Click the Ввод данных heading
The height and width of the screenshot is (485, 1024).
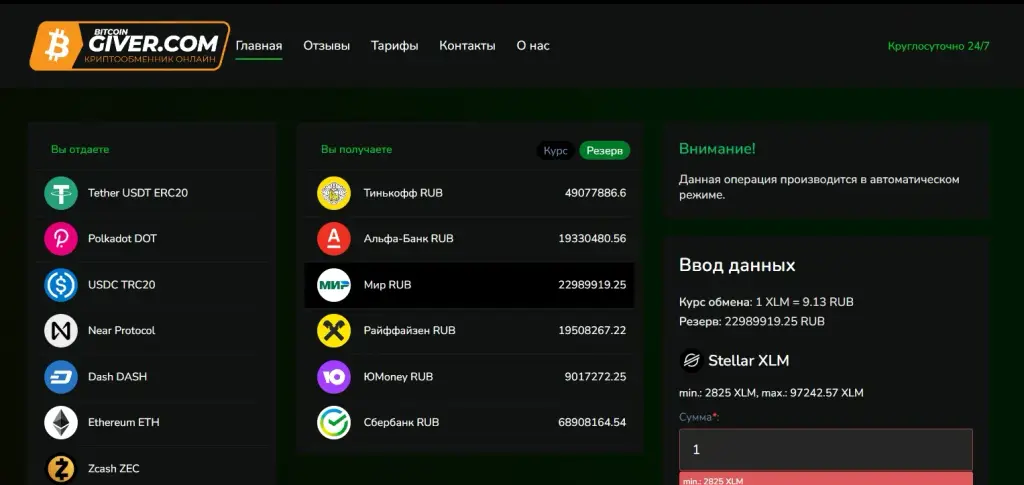point(737,266)
